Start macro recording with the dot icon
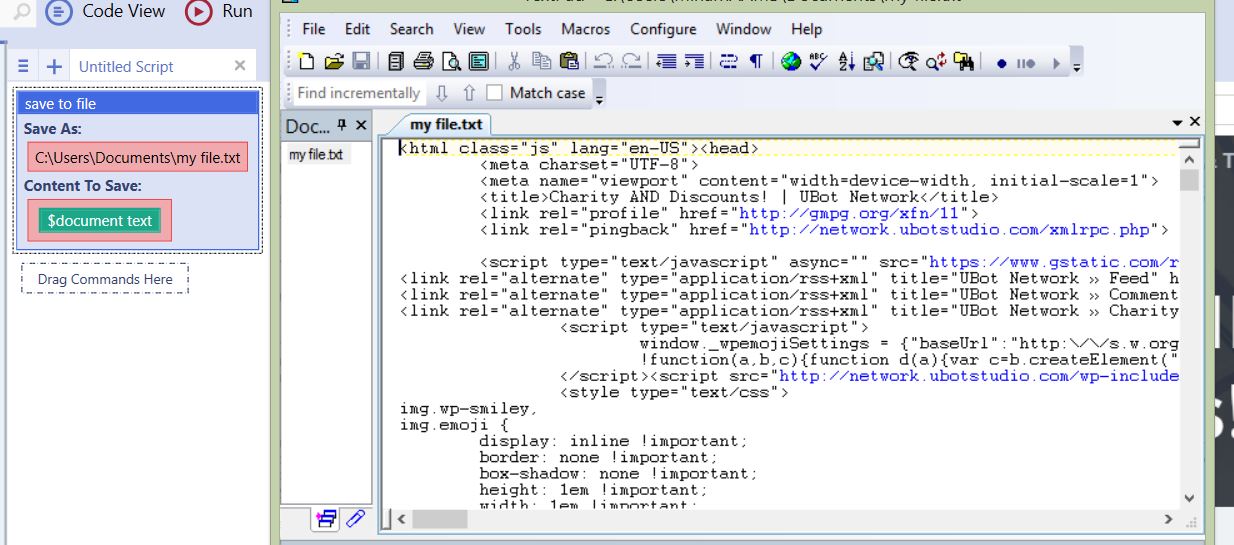 pos(1001,63)
